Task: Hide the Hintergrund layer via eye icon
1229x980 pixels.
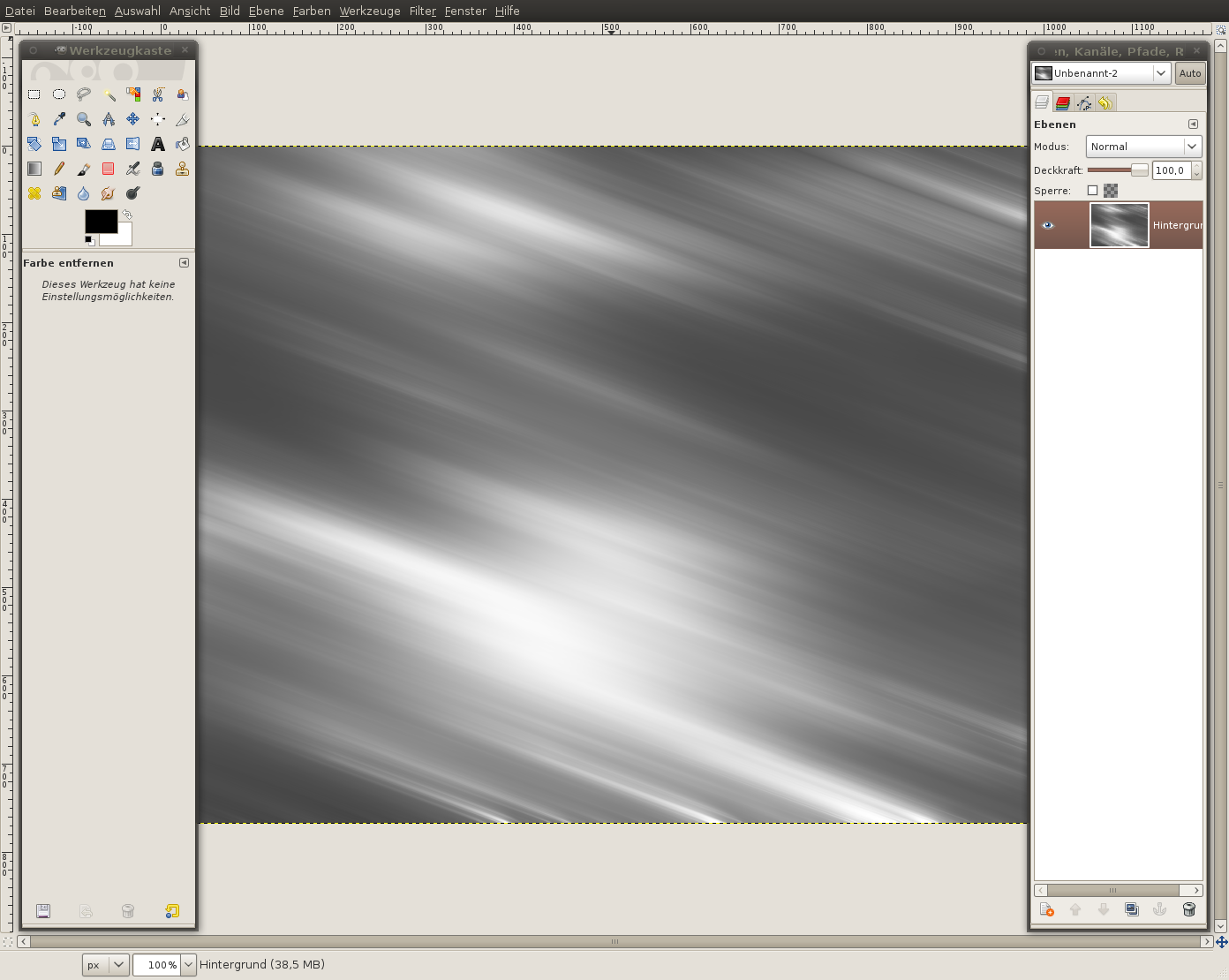Action: pyautogui.click(x=1048, y=225)
